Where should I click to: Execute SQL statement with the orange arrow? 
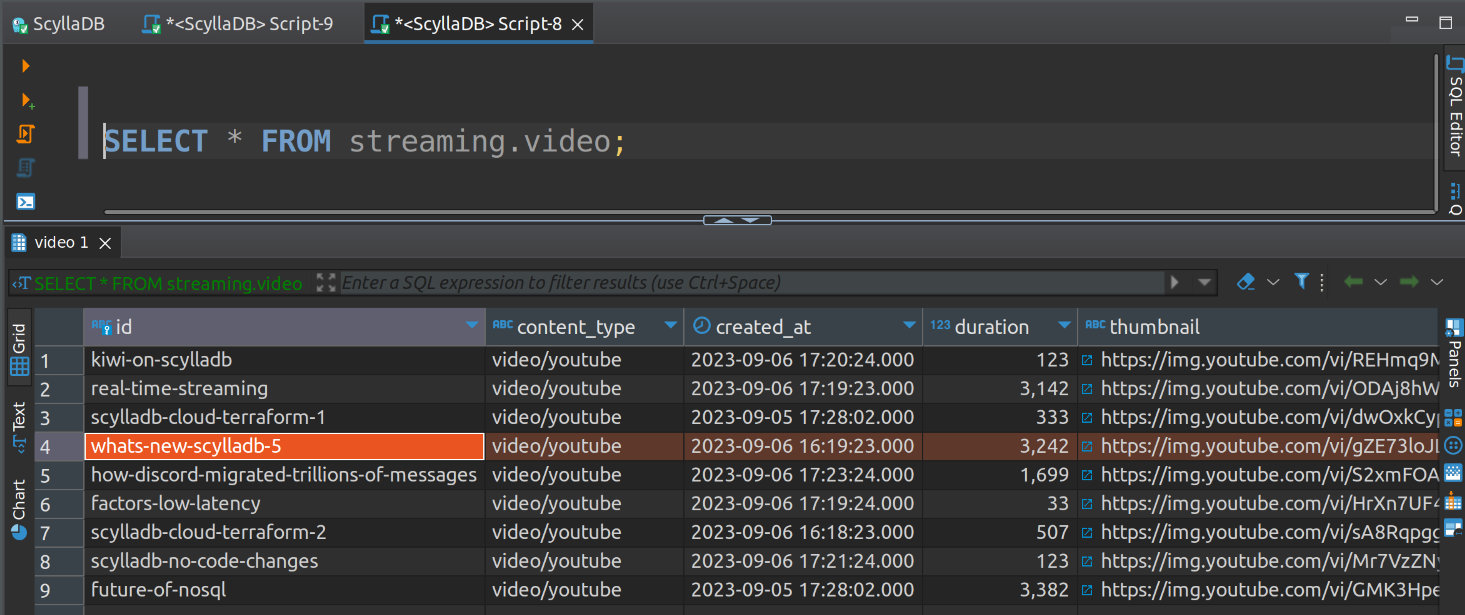tap(26, 66)
